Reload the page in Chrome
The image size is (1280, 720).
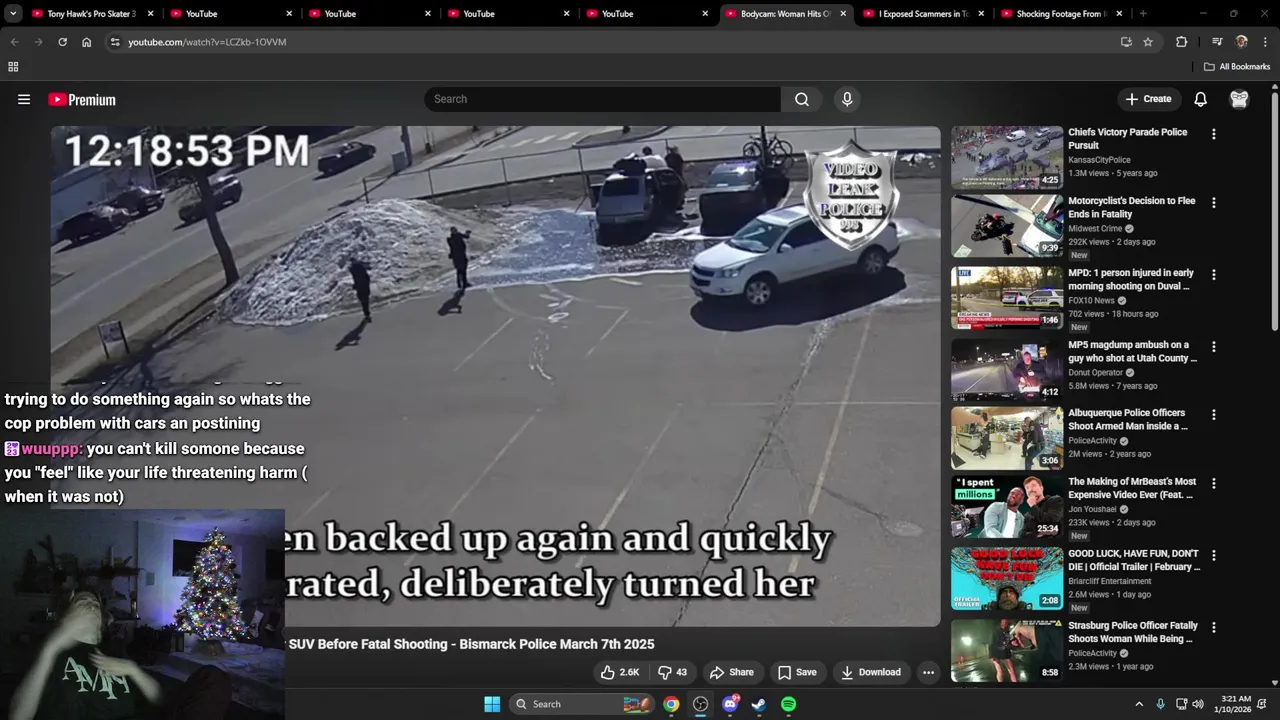tap(62, 42)
